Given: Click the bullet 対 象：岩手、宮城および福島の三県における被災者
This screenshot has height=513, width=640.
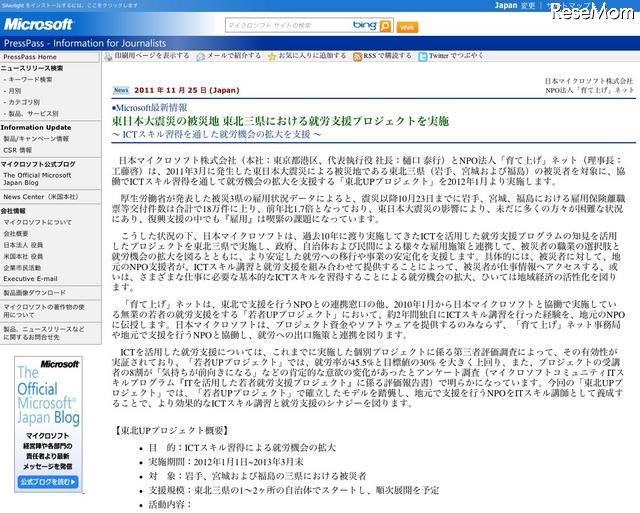Looking at the screenshot, I should click(x=257, y=476).
